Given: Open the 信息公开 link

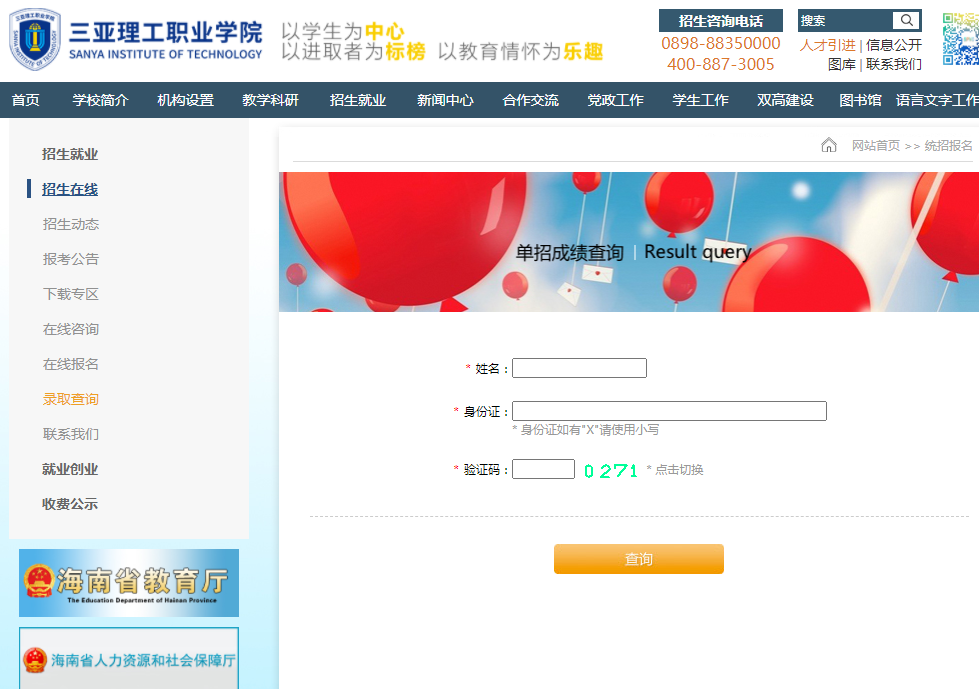Looking at the screenshot, I should coord(894,45).
